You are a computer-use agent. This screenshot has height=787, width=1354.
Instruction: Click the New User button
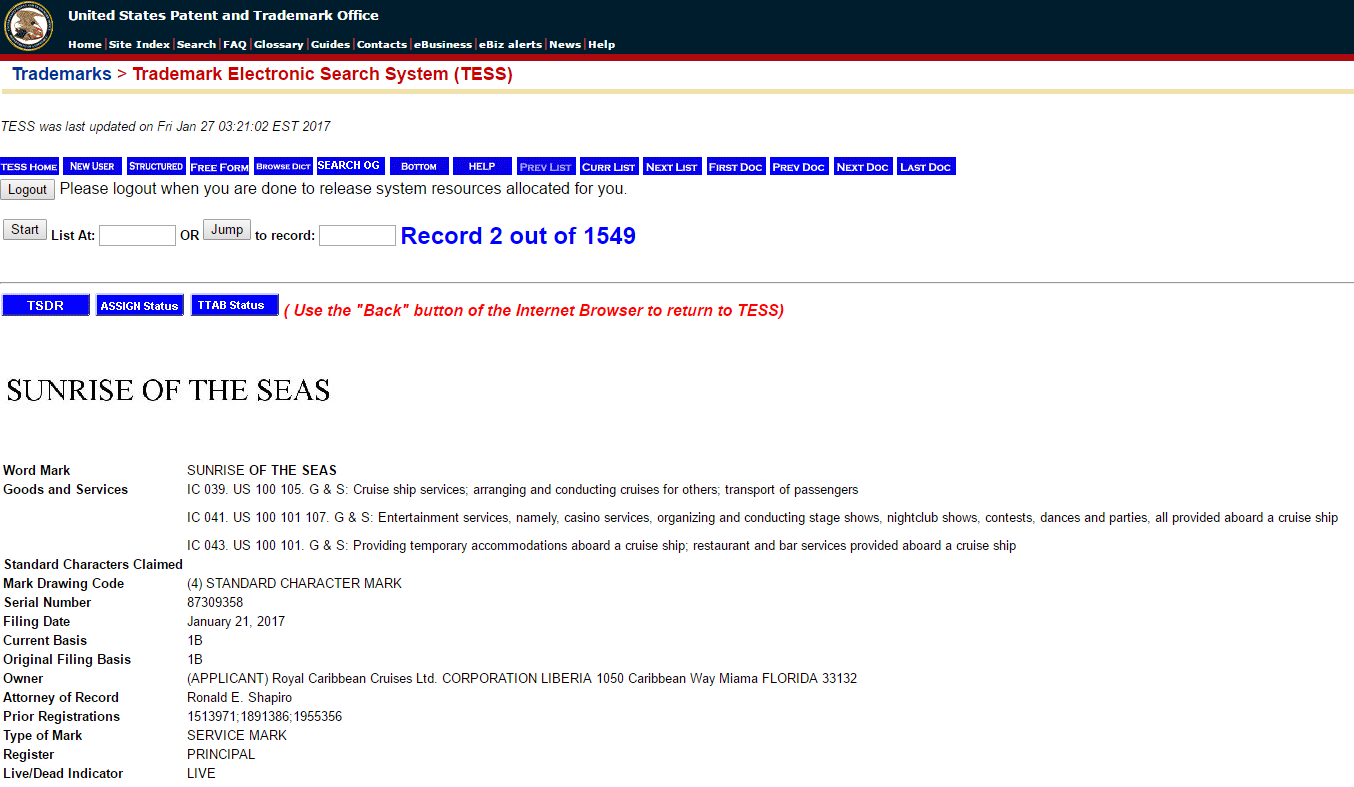pos(92,166)
